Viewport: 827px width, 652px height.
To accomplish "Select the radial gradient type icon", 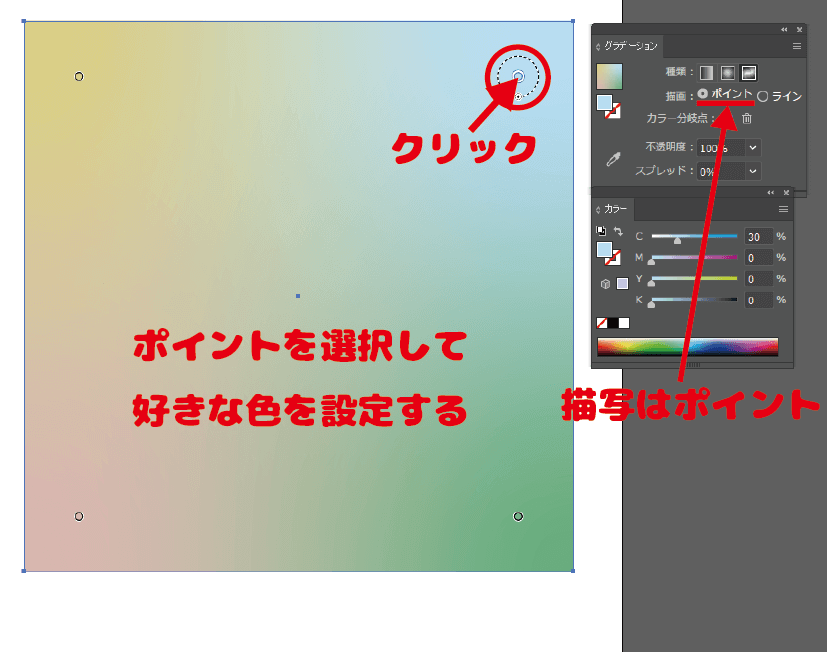I will [727, 73].
